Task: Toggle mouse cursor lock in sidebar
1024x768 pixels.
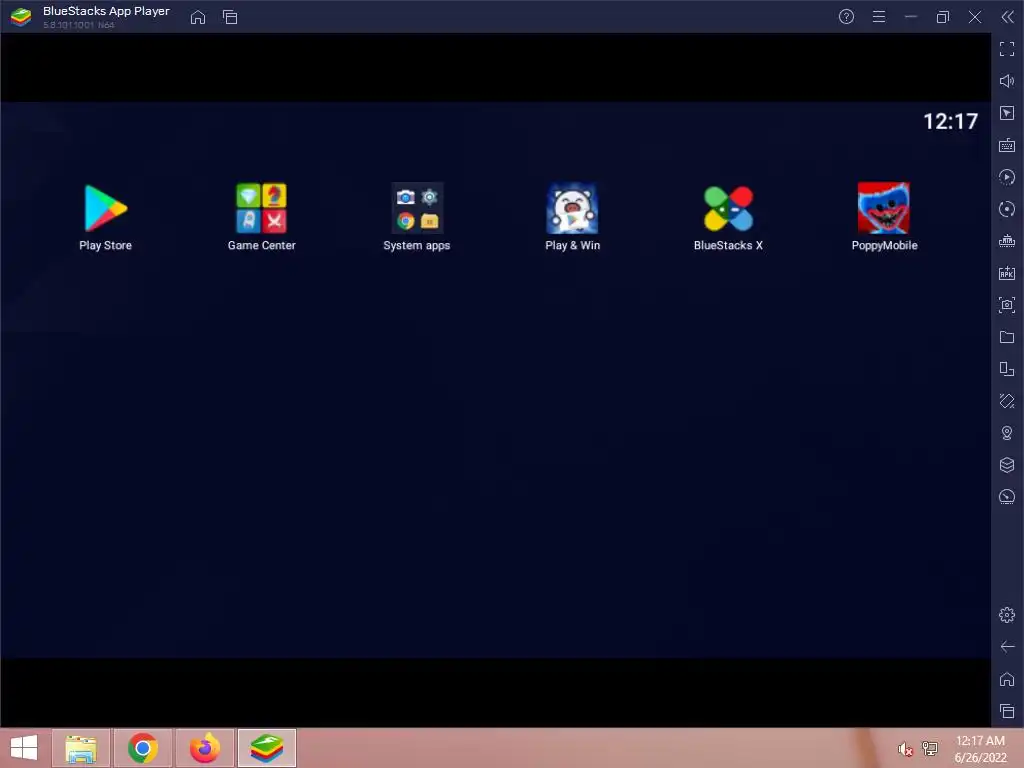Action: pos(1007,113)
